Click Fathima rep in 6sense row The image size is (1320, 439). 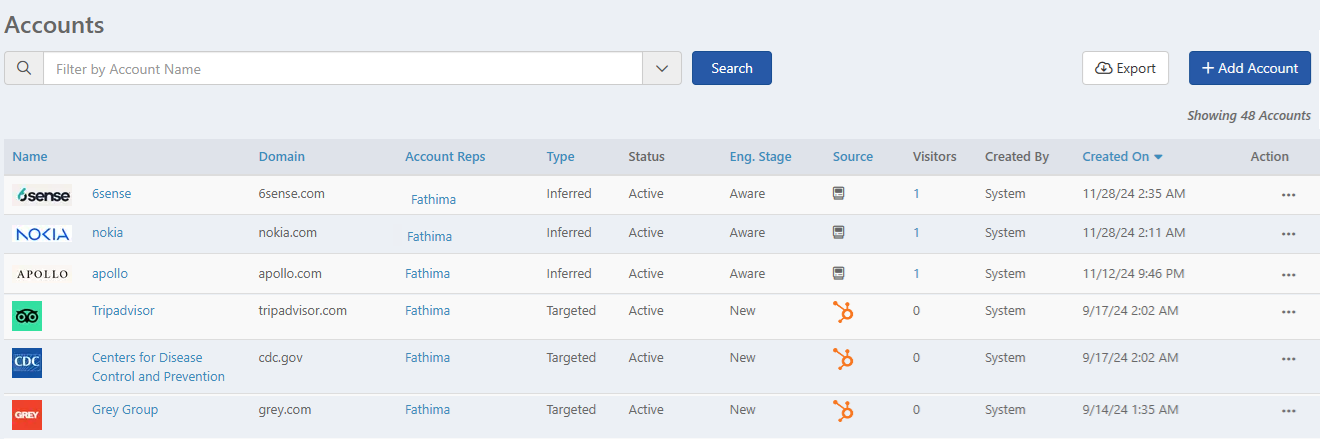(433, 200)
